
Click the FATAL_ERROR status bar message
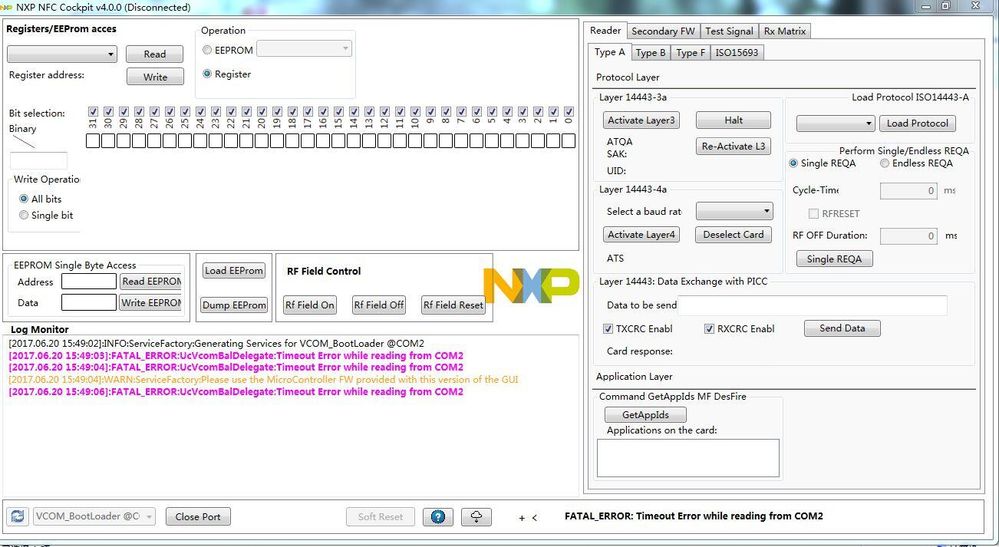[x=694, y=516]
